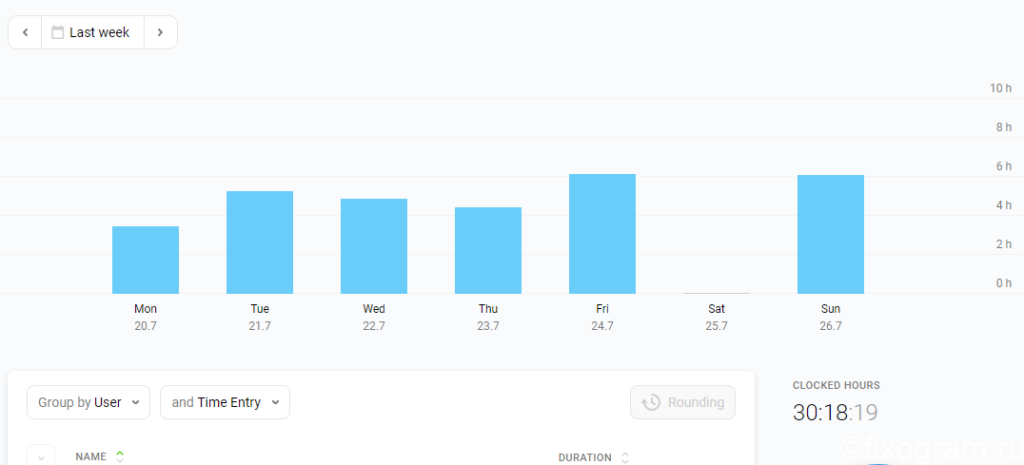The image size is (1024, 465).
Task: Click the Rounding clock icon
Action: 650,402
